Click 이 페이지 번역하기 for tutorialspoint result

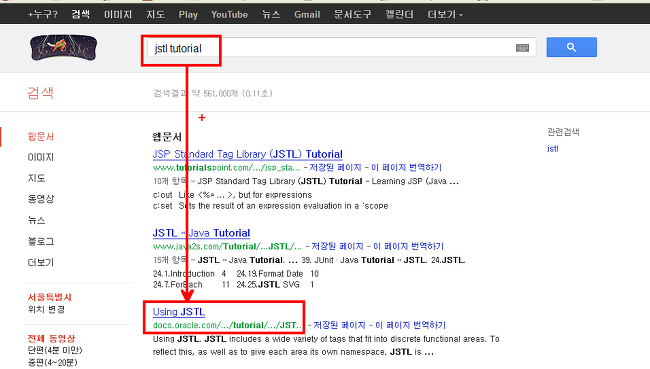pyautogui.click(x=406, y=168)
